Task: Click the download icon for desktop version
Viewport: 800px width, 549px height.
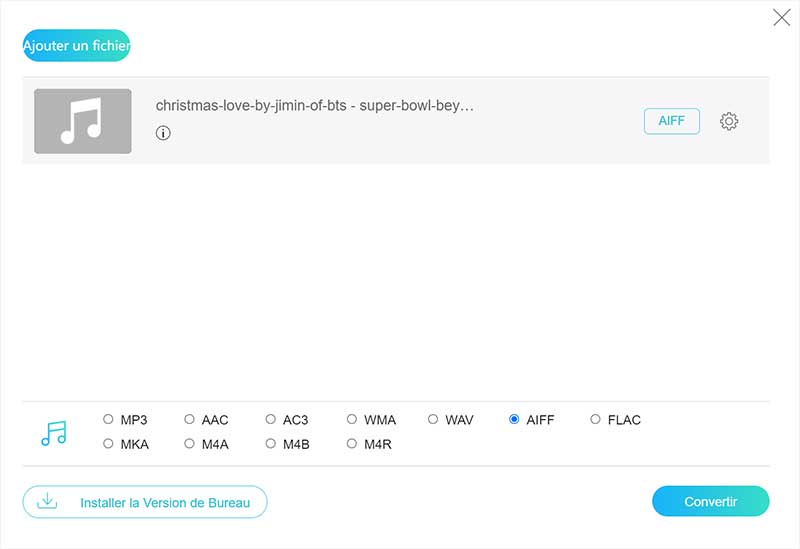Action: pos(46,501)
